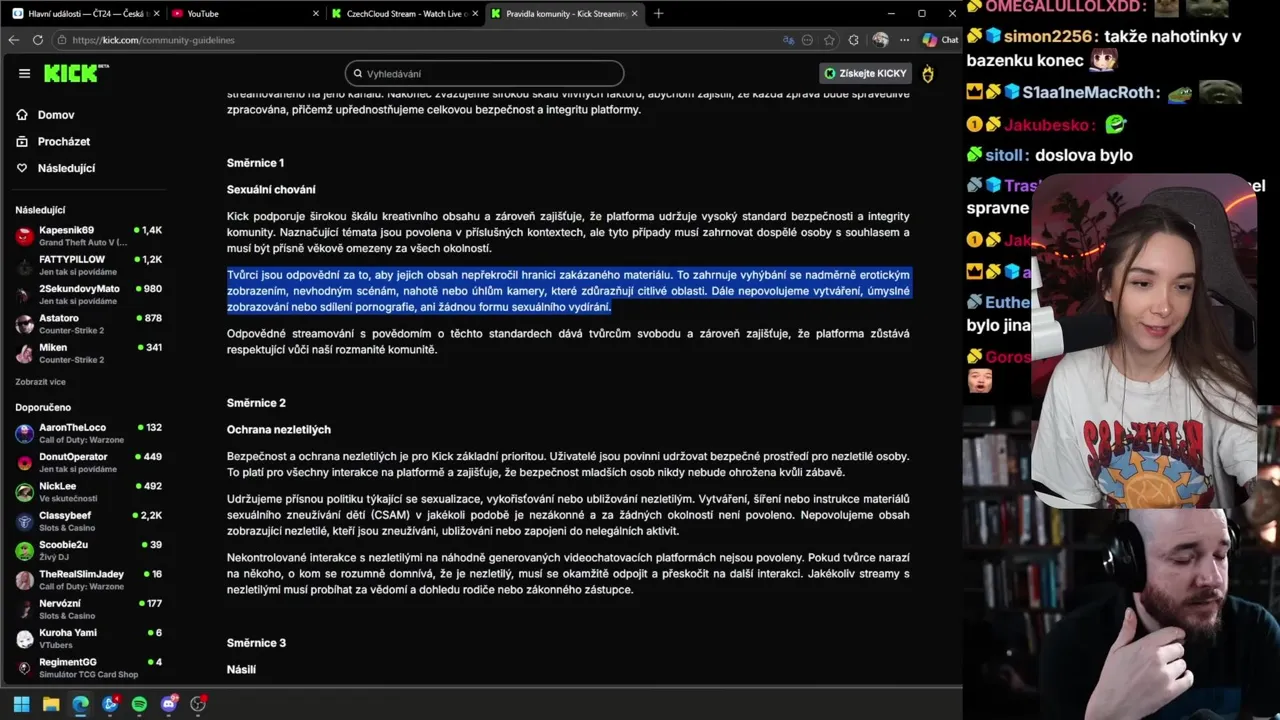Switch to Hlavní události ČT24 tab
This screenshot has height=720, width=1280.
[85, 14]
